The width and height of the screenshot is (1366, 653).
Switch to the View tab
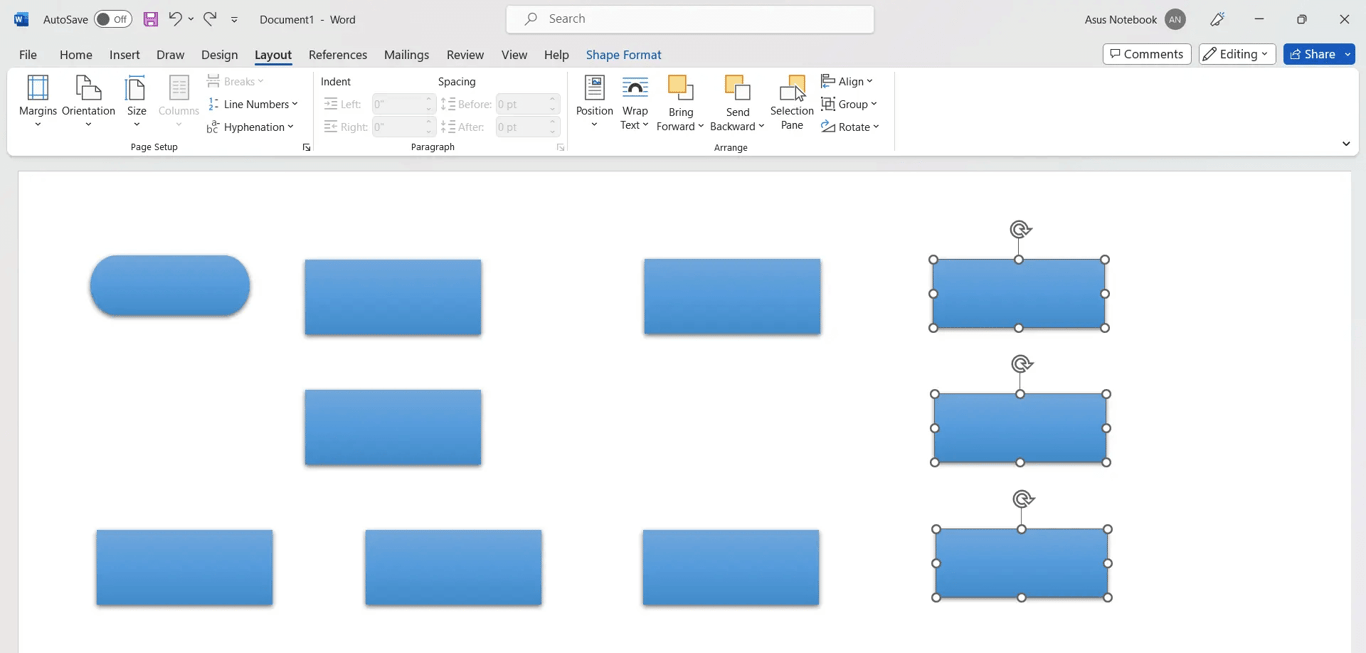tap(514, 55)
